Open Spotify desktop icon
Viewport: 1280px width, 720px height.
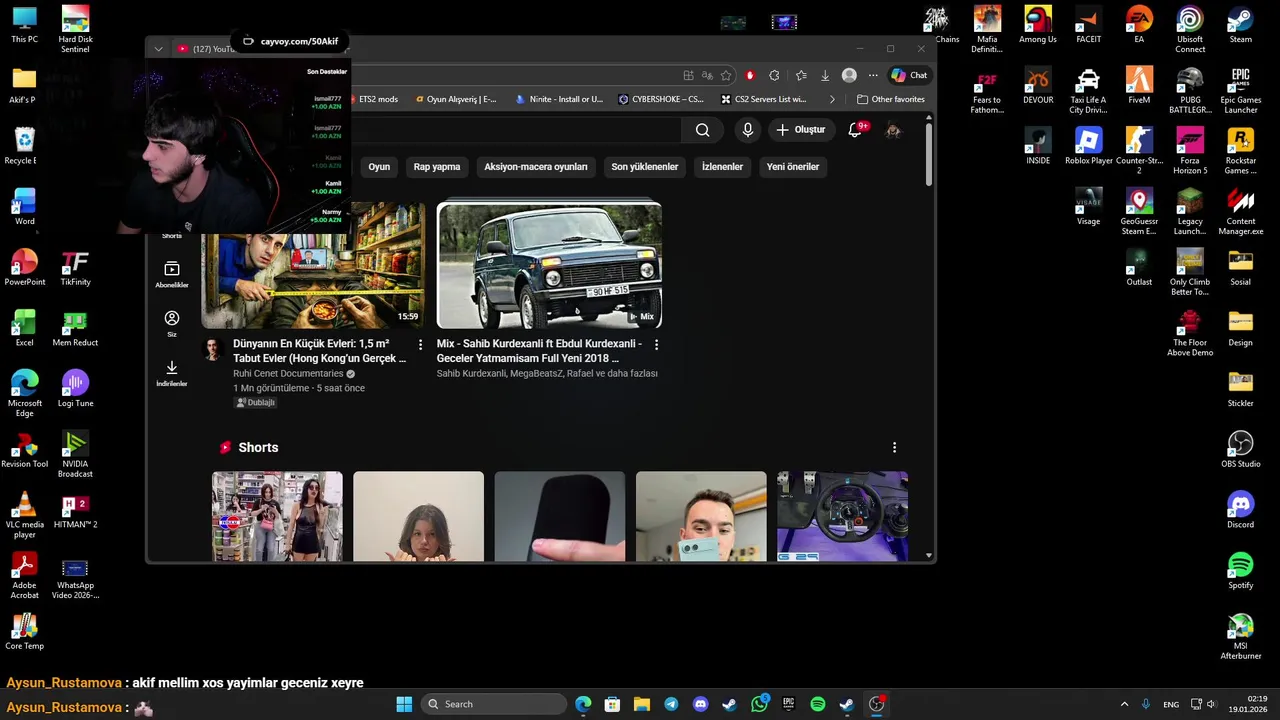[1240, 570]
